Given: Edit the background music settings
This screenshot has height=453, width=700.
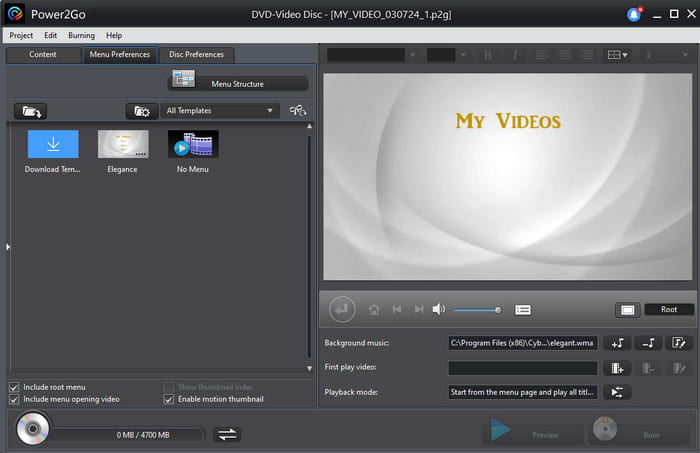Looking at the screenshot, I should [679, 343].
